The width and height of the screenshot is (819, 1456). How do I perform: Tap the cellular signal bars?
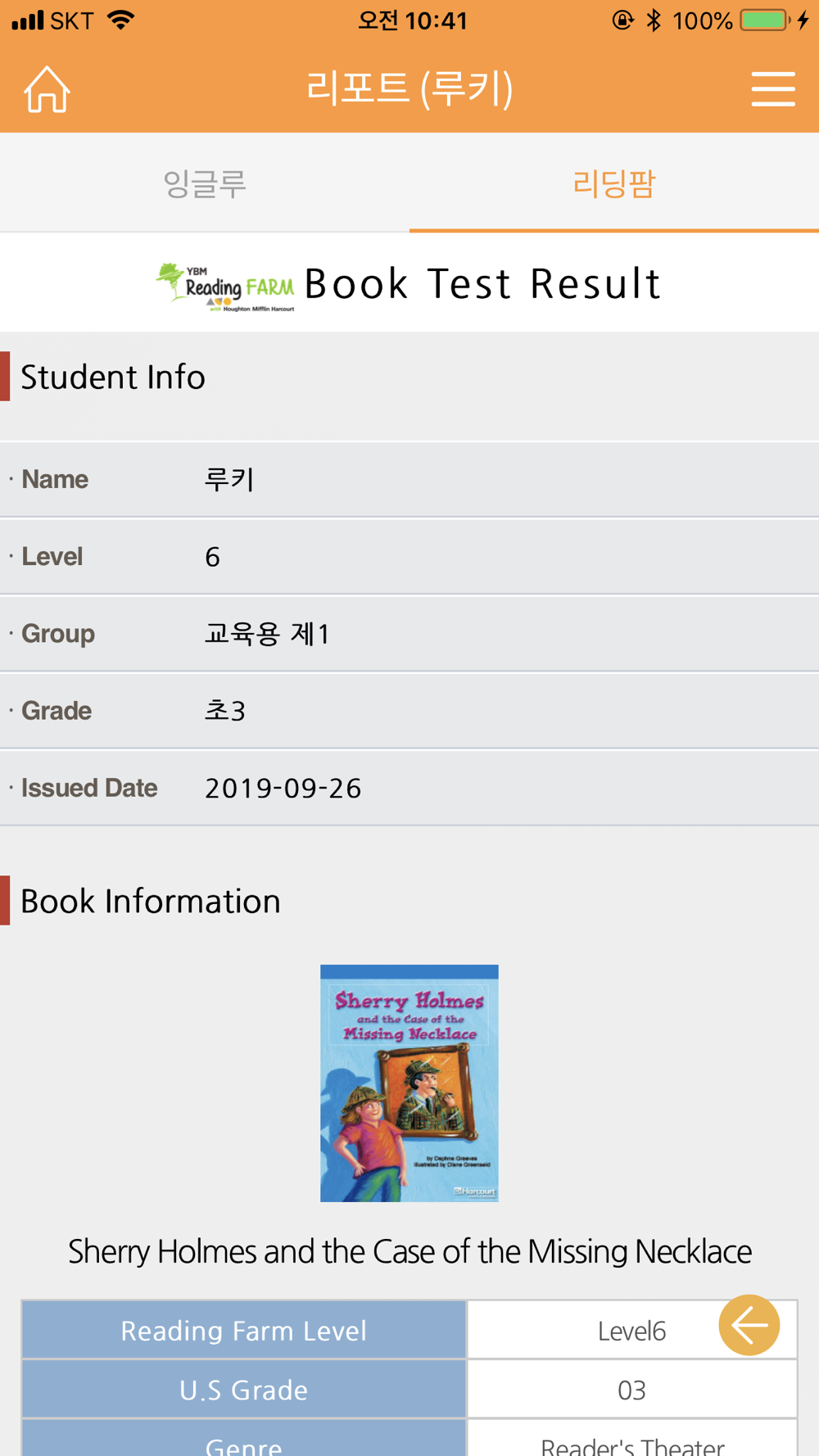coord(28,20)
